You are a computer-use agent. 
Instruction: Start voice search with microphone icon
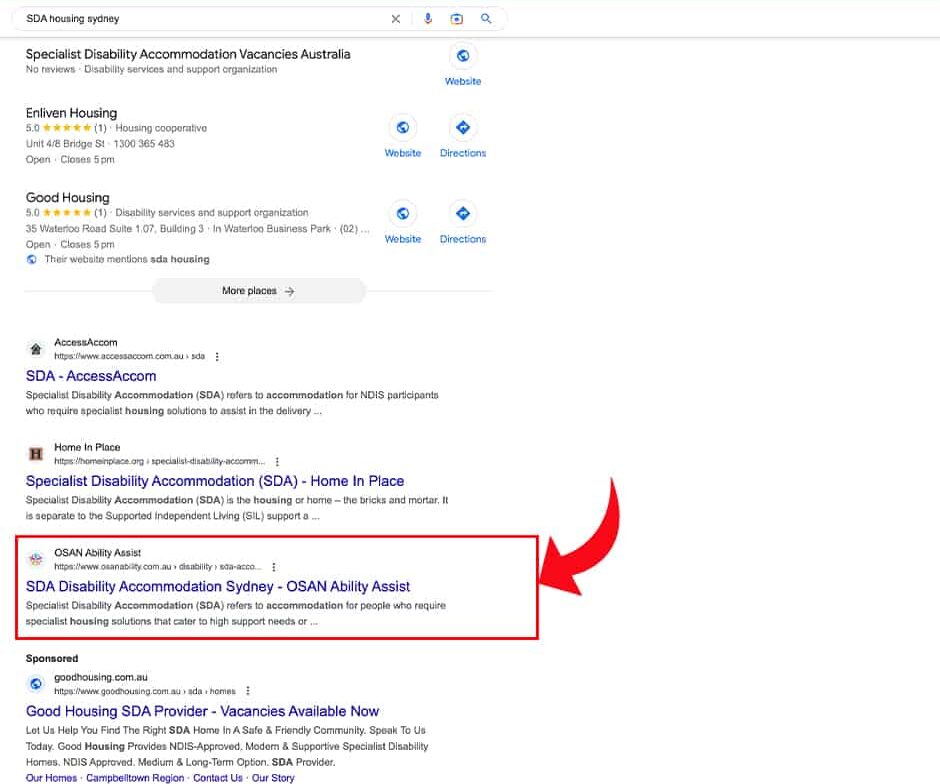[428, 19]
